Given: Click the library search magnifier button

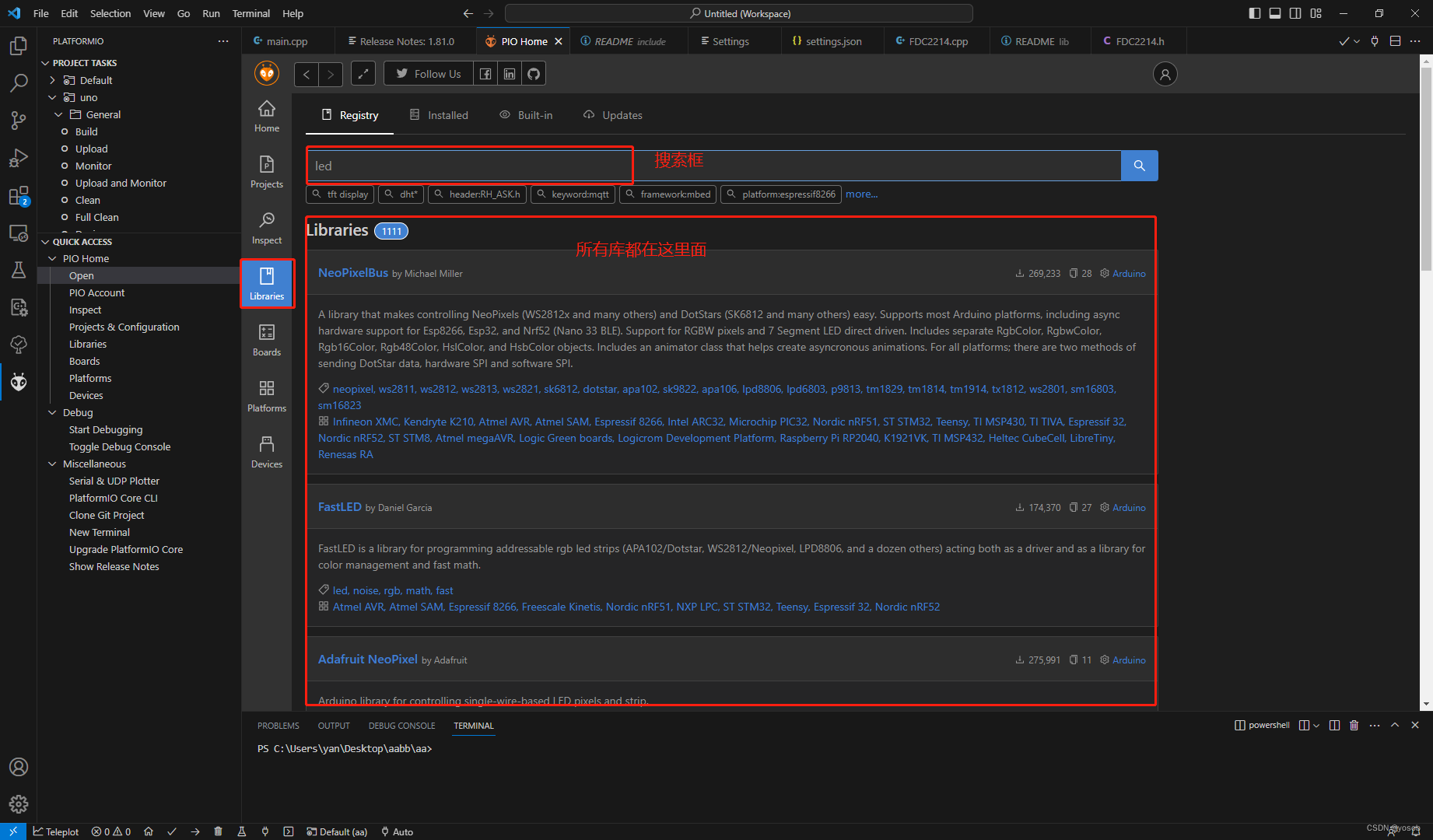Looking at the screenshot, I should (x=1140, y=166).
